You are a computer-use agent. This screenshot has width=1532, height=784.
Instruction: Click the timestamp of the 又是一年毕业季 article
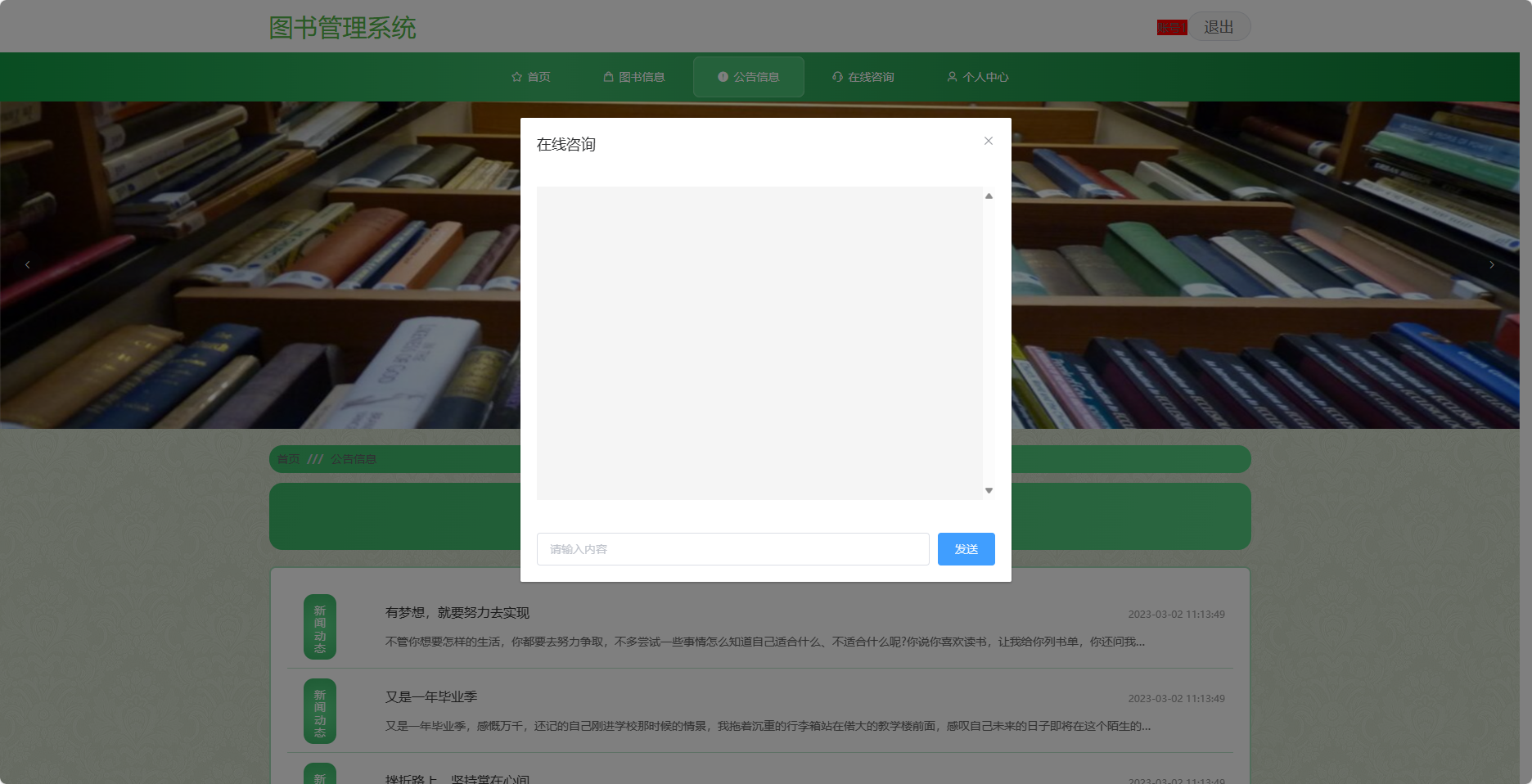click(x=1176, y=699)
